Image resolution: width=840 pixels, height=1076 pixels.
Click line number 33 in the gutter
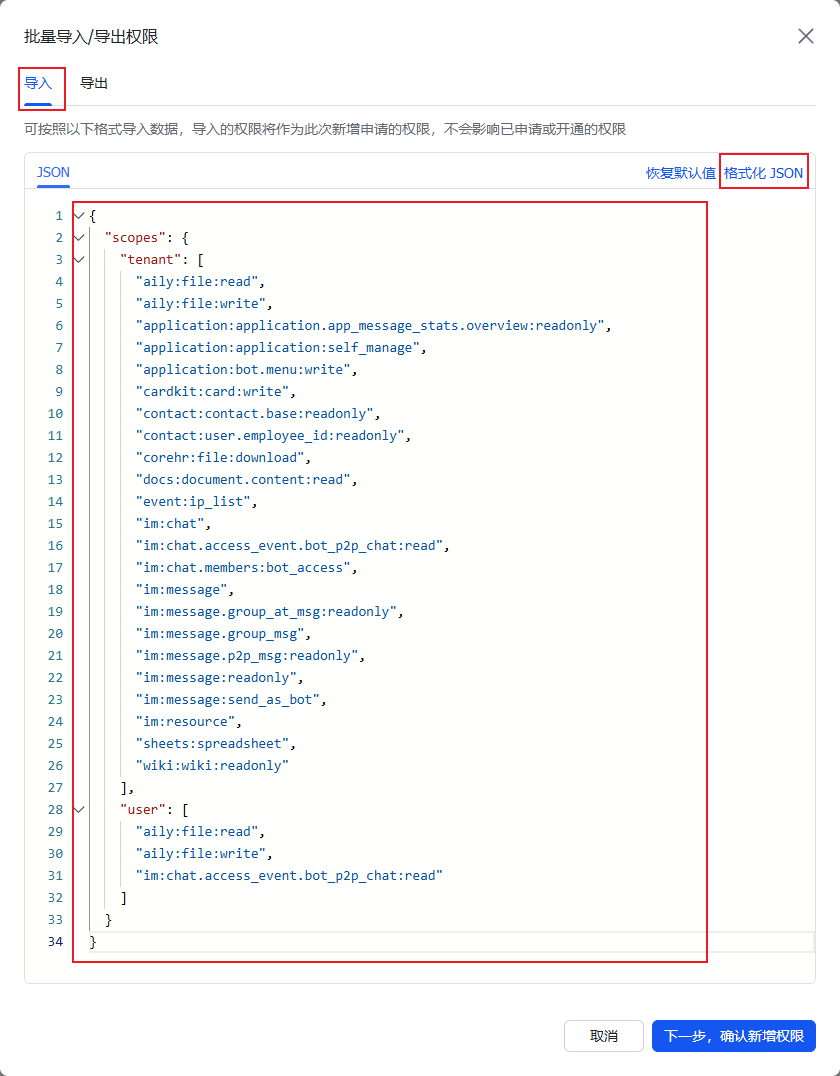(x=55, y=920)
